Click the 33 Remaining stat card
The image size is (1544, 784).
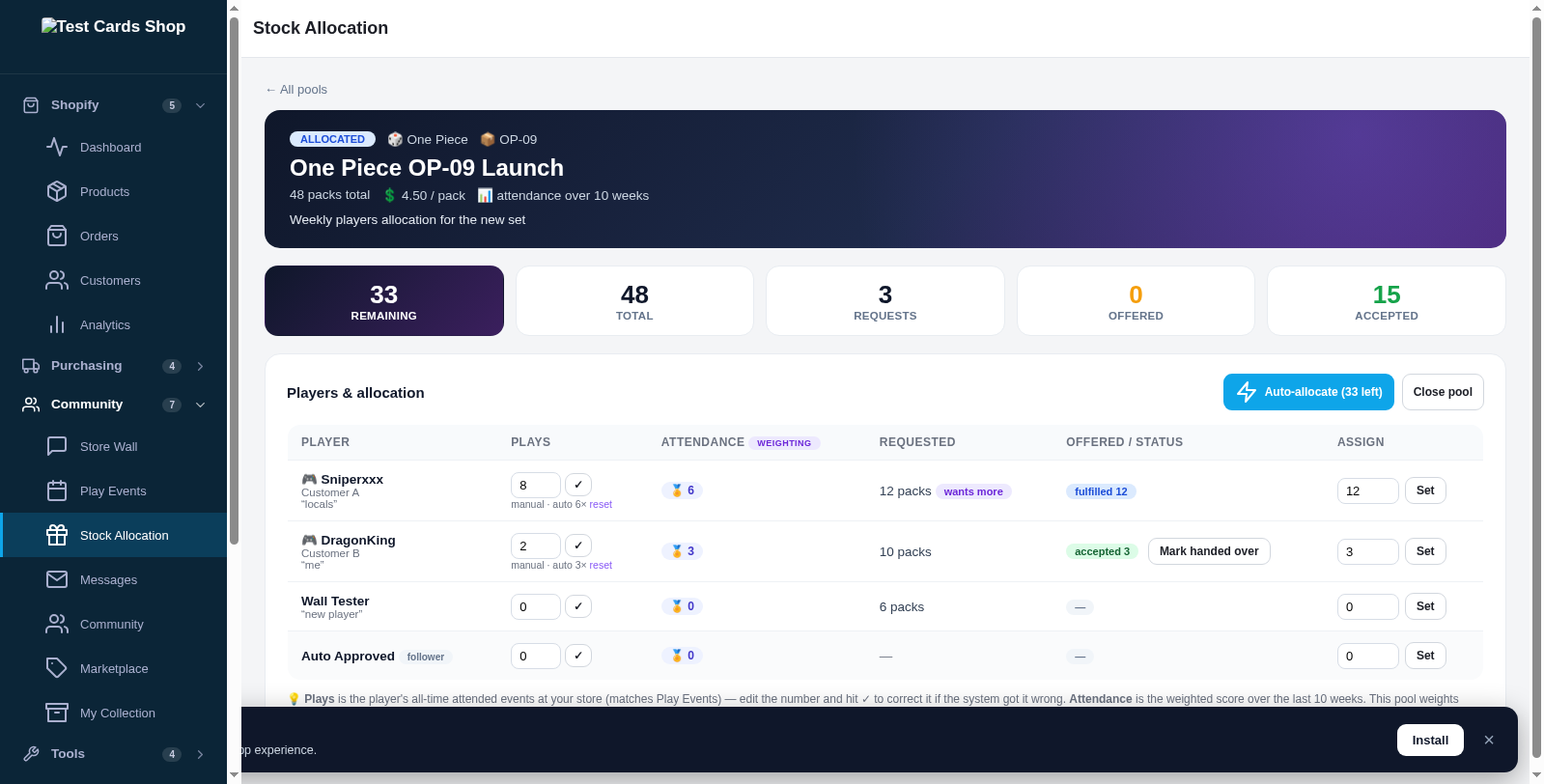click(x=384, y=301)
